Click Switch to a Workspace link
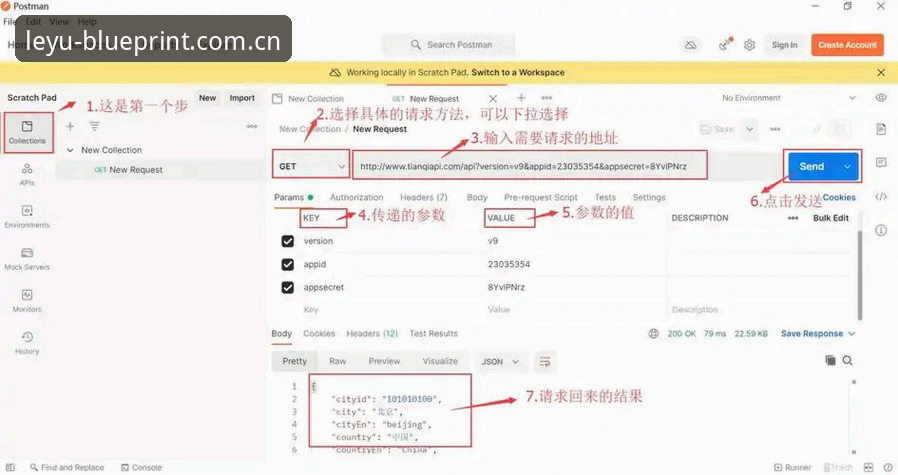The height and width of the screenshot is (475, 898). pos(518,73)
